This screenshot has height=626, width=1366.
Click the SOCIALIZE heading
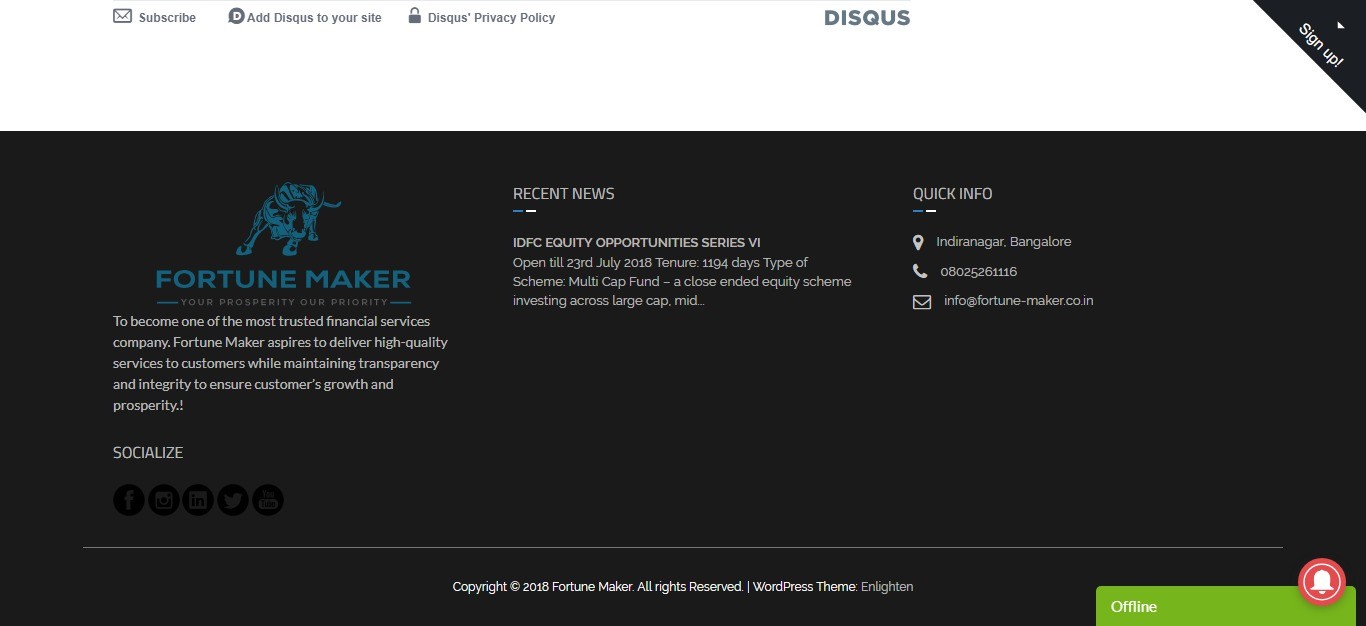[x=148, y=453]
